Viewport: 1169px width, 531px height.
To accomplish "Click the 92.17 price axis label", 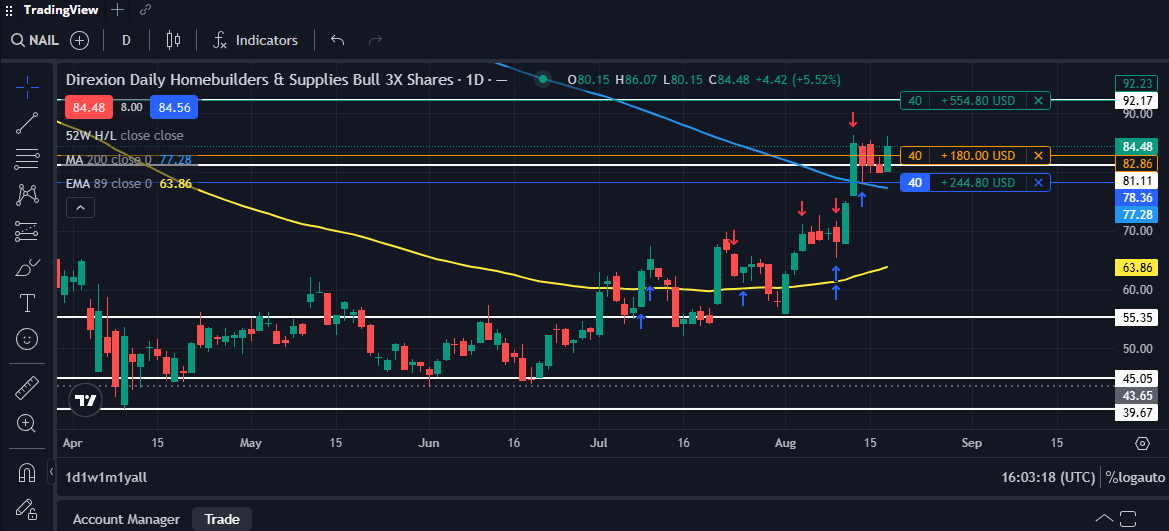I will (x=1135, y=100).
